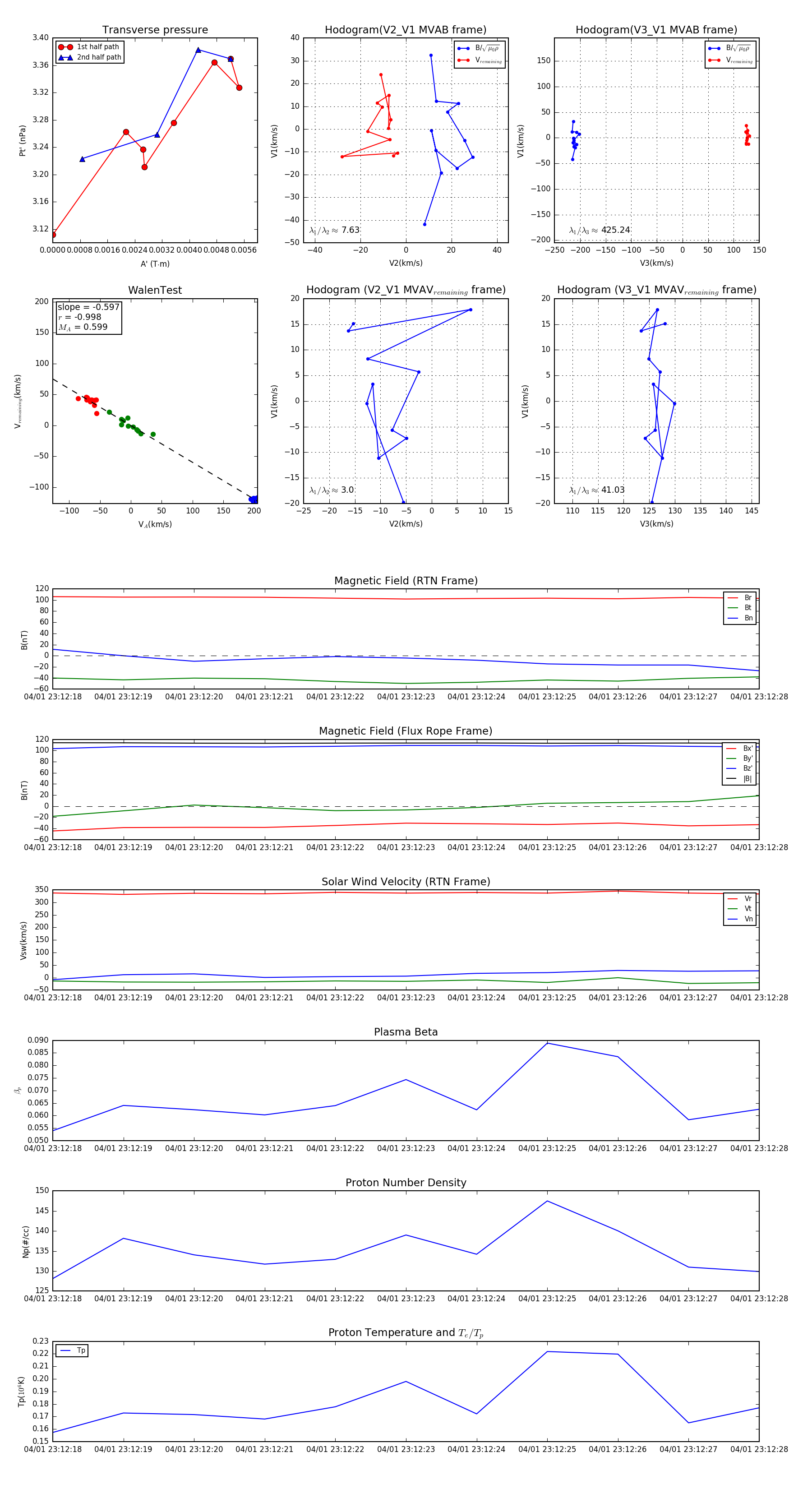Click the "Plasma Beta" chart title

406,1032
